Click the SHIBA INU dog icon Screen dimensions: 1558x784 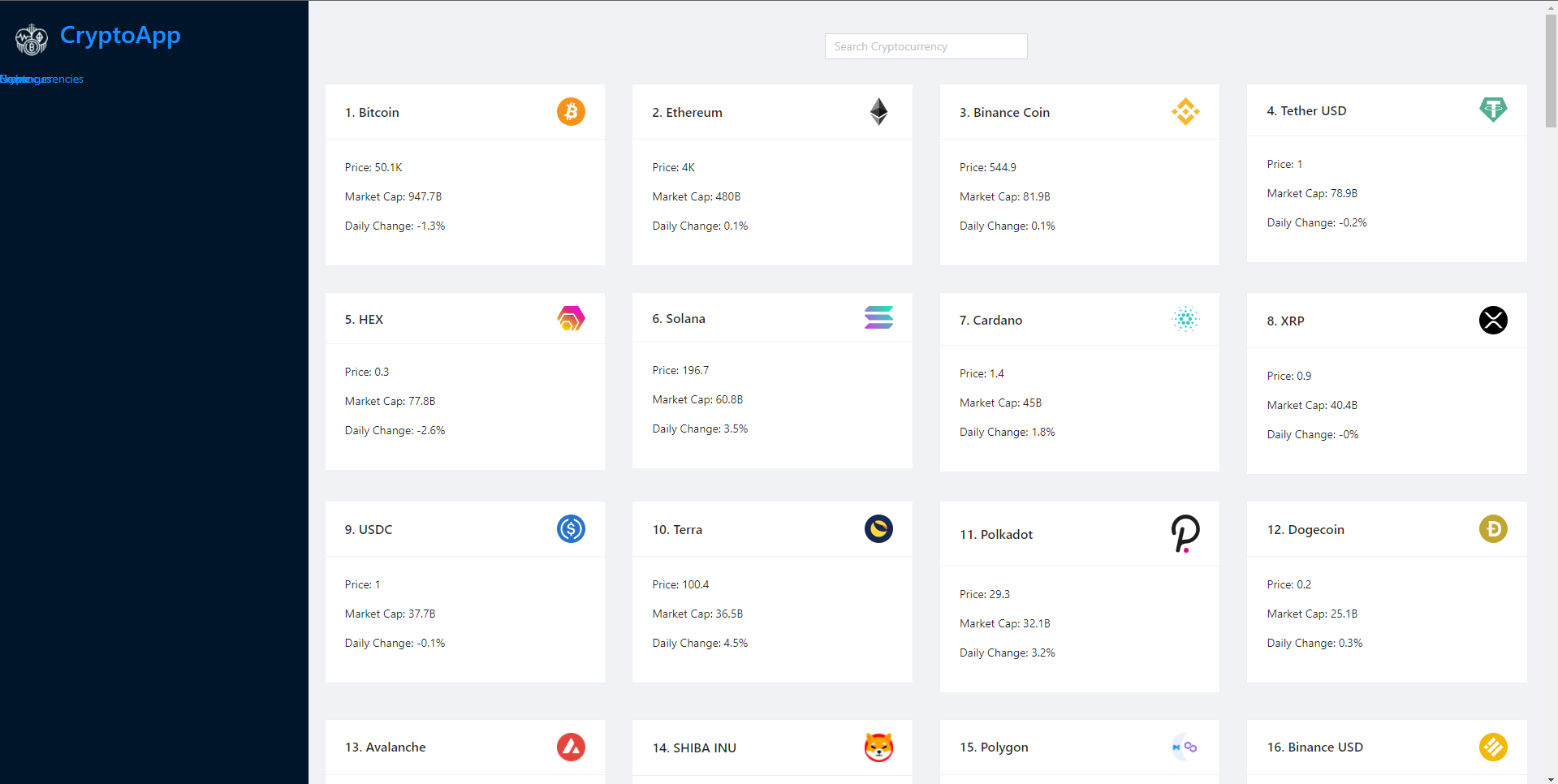click(x=878, y=747)
